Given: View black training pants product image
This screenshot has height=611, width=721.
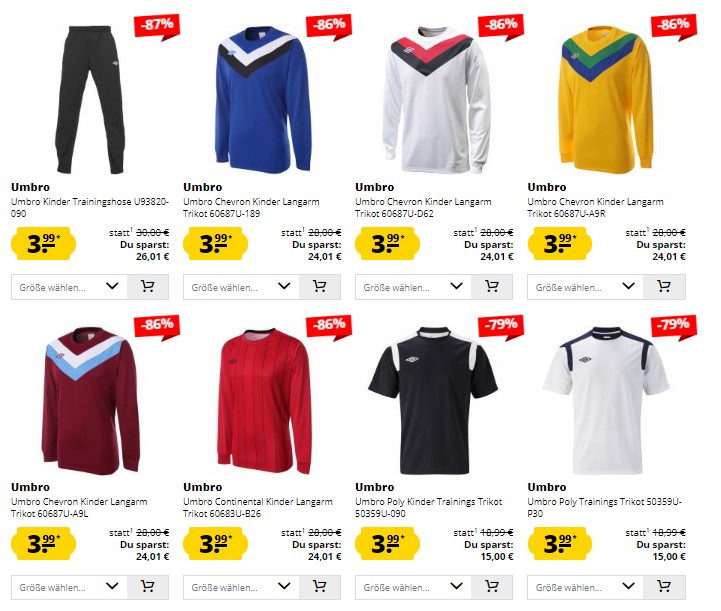Looking at the screenshot, I should pyautogui.click(x=90, y=100).
